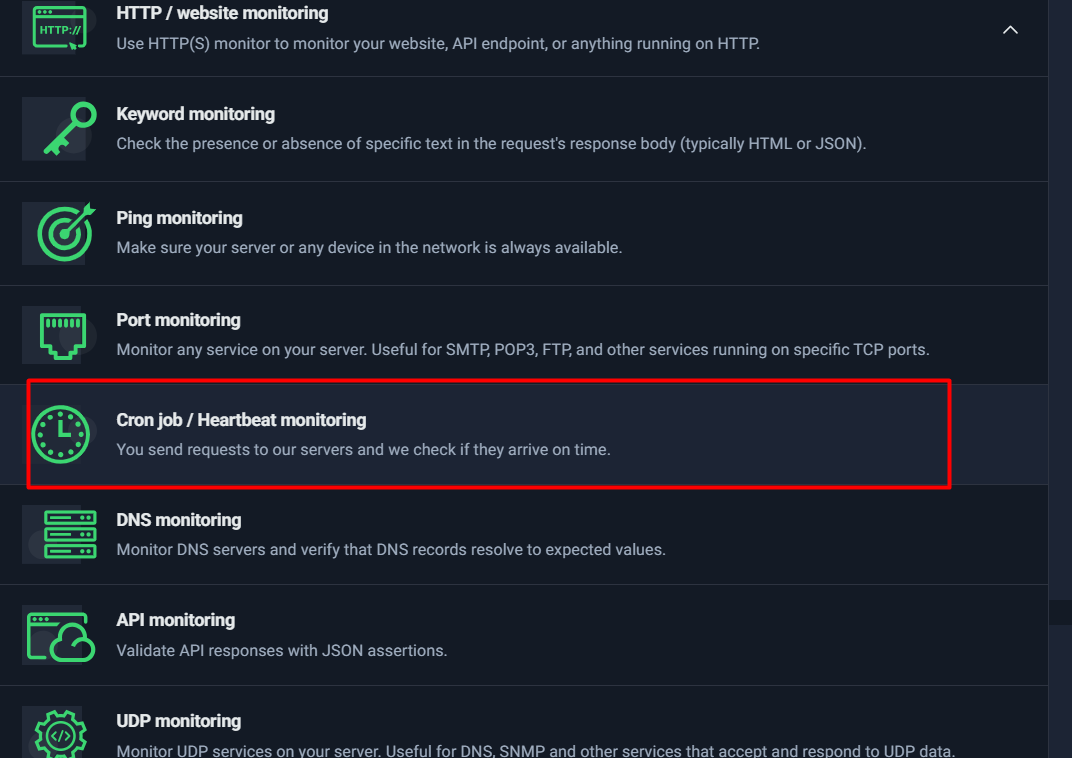This screenshot has height=758, width=1072.
Task: Choose the Port monitoring title
Action: click(x=178, y=320)
